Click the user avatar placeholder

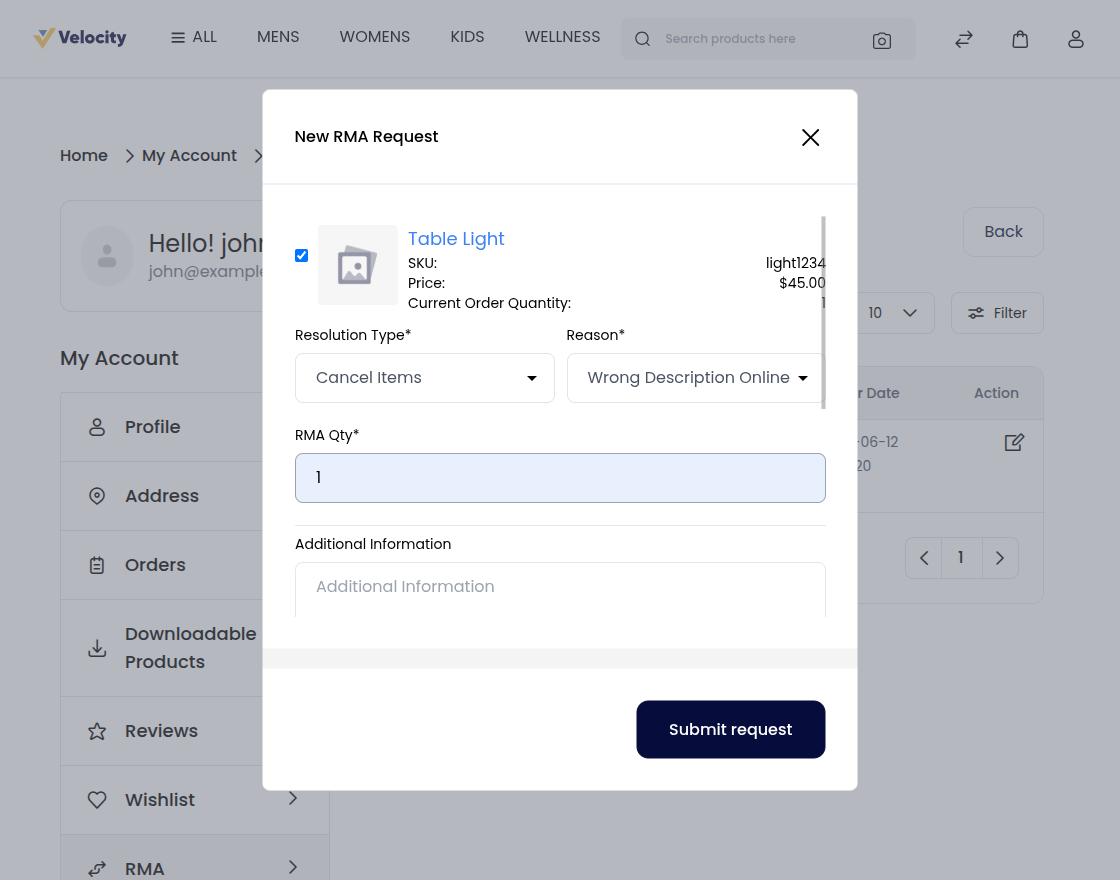[x=107, y=256]
